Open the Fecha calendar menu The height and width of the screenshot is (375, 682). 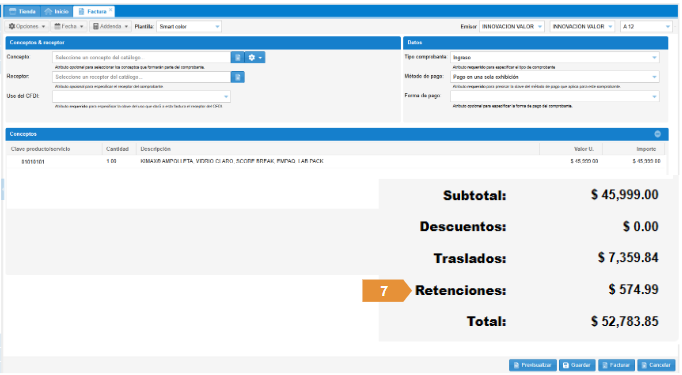point(69,27)
